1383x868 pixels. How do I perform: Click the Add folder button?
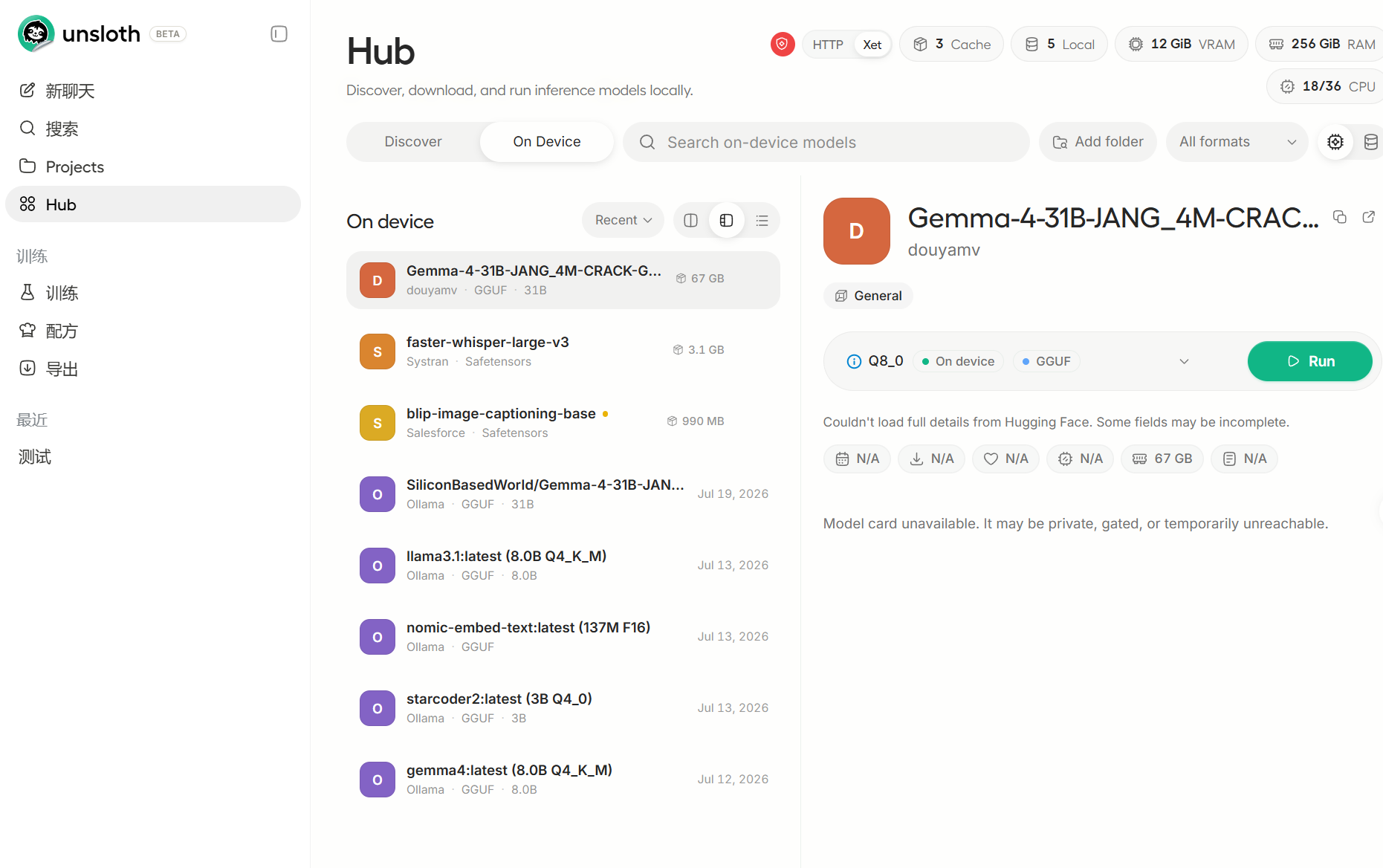coord(1098,142)
